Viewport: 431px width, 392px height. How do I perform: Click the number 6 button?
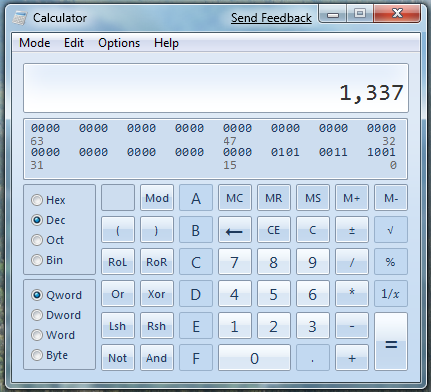(313, 294)
